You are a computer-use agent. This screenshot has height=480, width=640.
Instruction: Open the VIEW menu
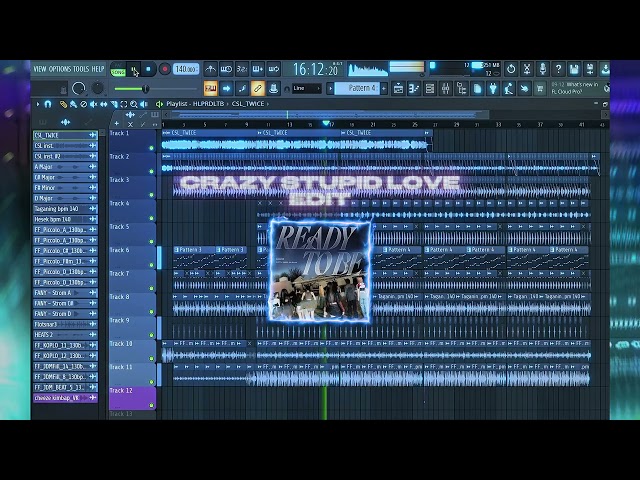(40, 69)
